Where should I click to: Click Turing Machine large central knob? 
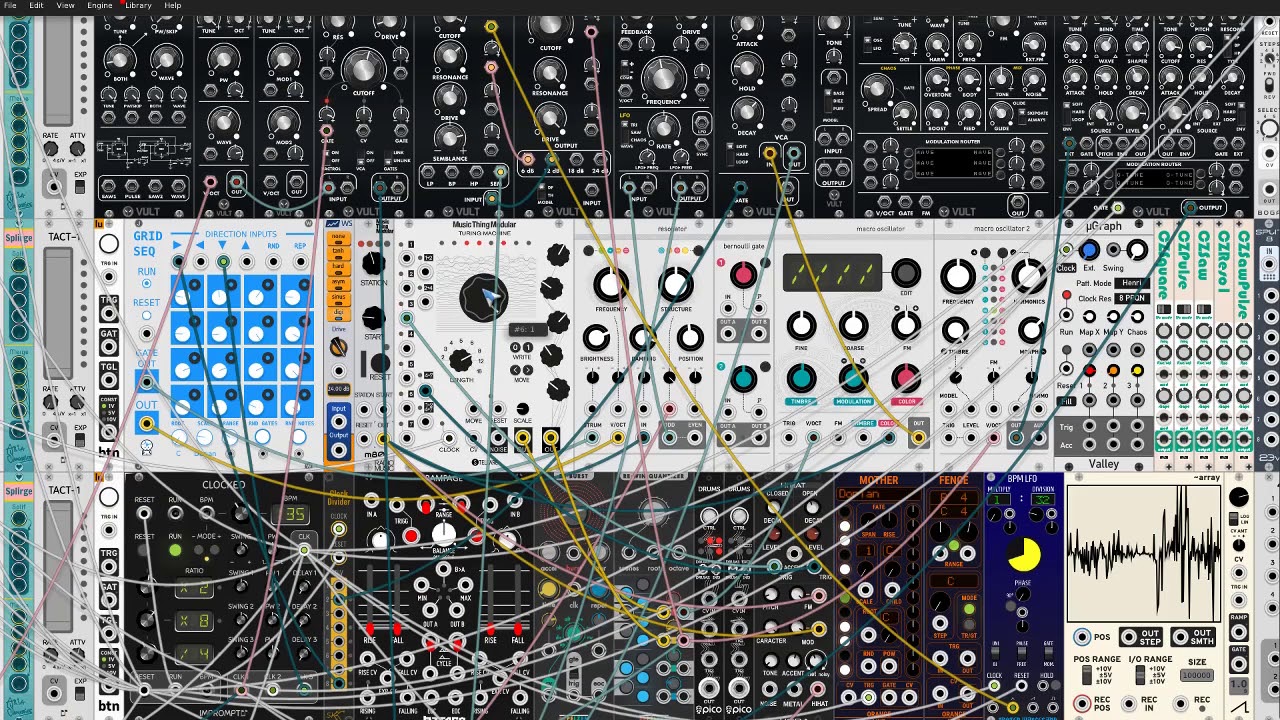[x=484, y=297]
